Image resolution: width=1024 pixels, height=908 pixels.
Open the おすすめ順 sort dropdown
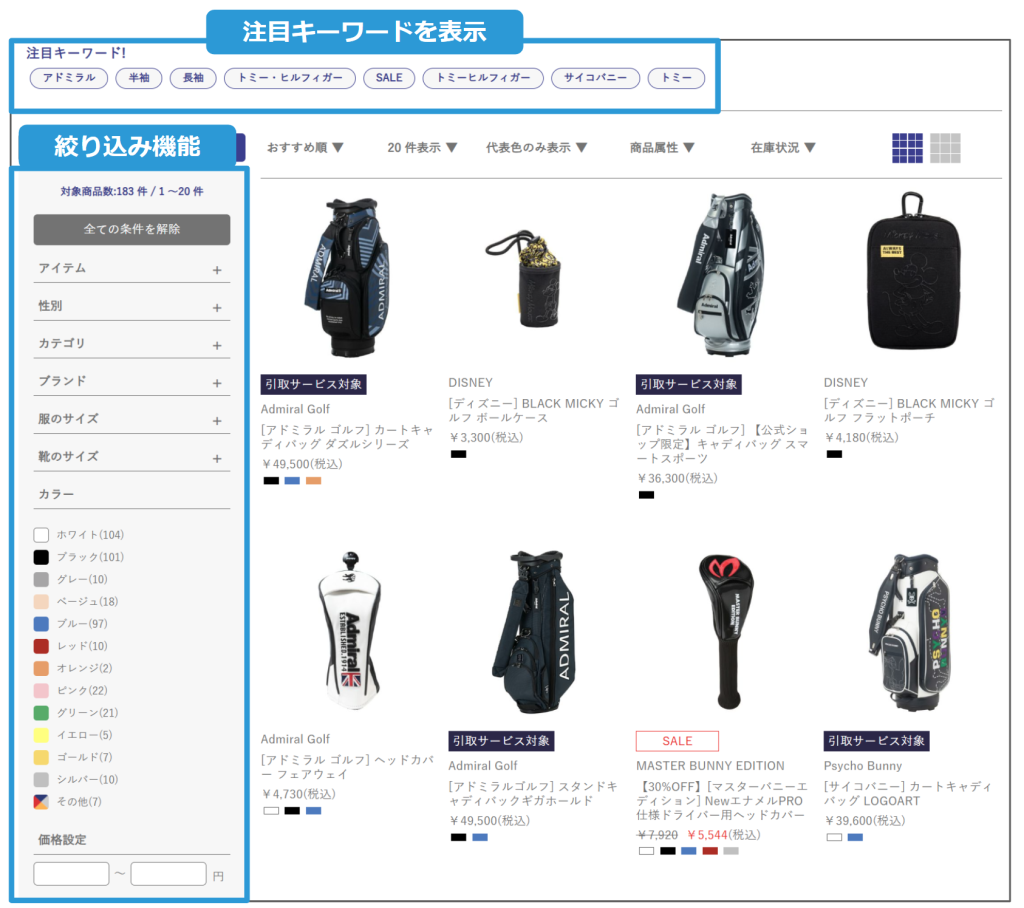(305, 148)
